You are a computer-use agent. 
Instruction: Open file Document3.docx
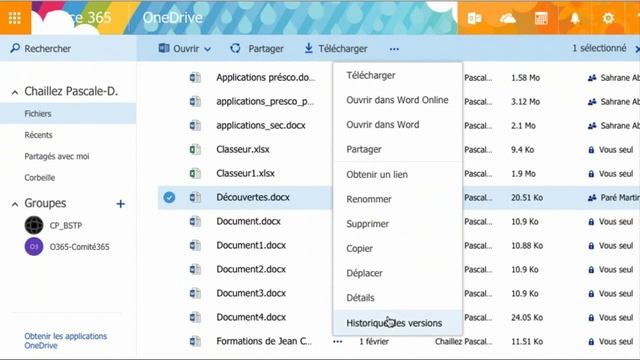click(251, 293)
